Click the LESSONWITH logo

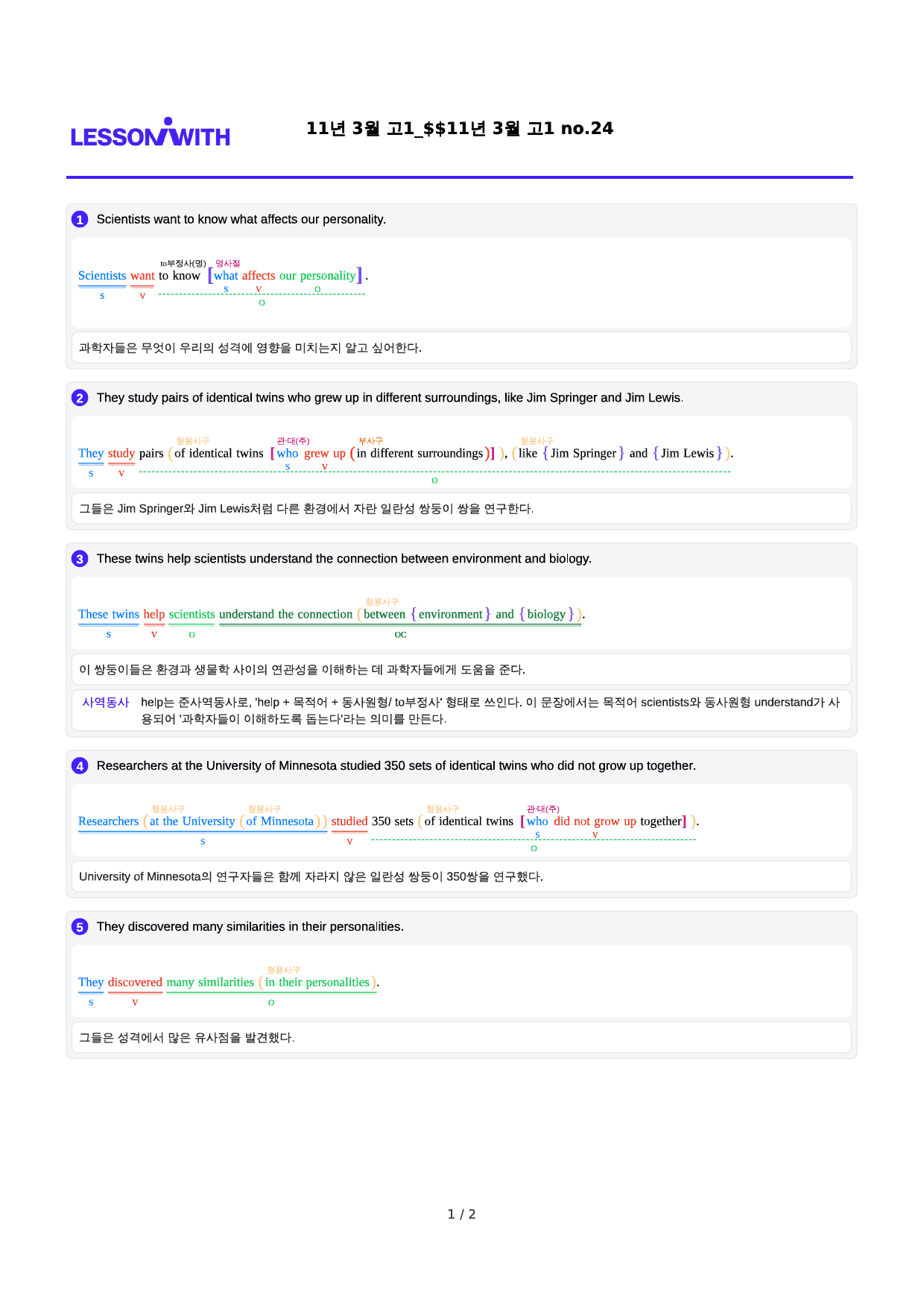[x=151, y=133]
